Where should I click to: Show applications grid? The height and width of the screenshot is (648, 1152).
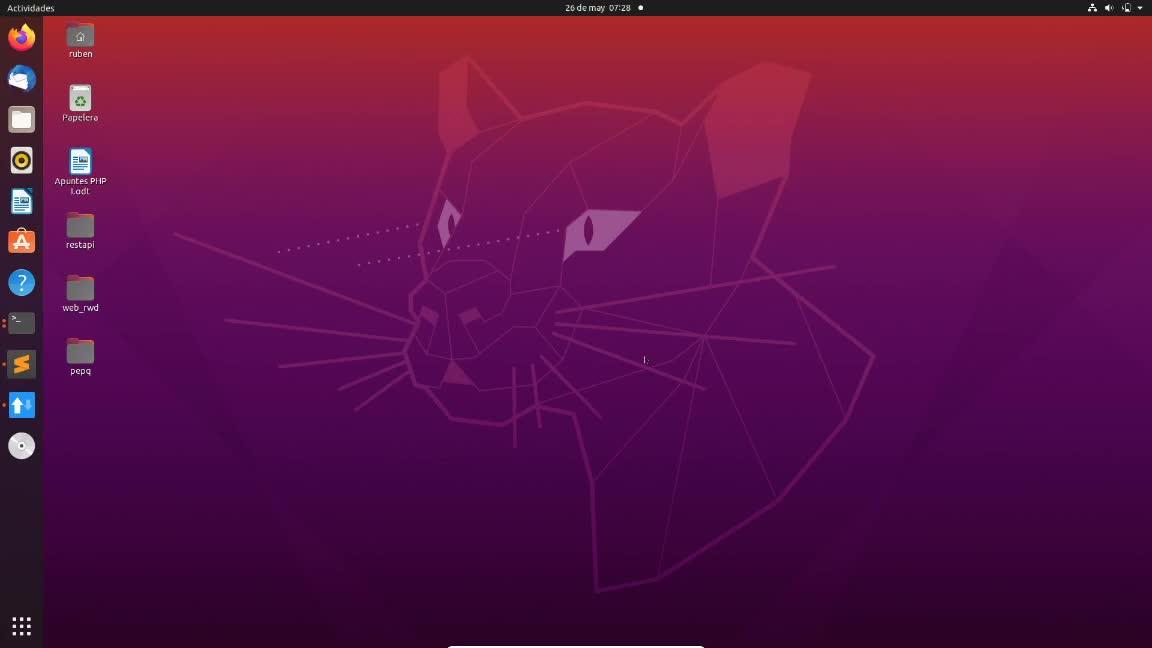pyautogui.click(x=21, y=626)
